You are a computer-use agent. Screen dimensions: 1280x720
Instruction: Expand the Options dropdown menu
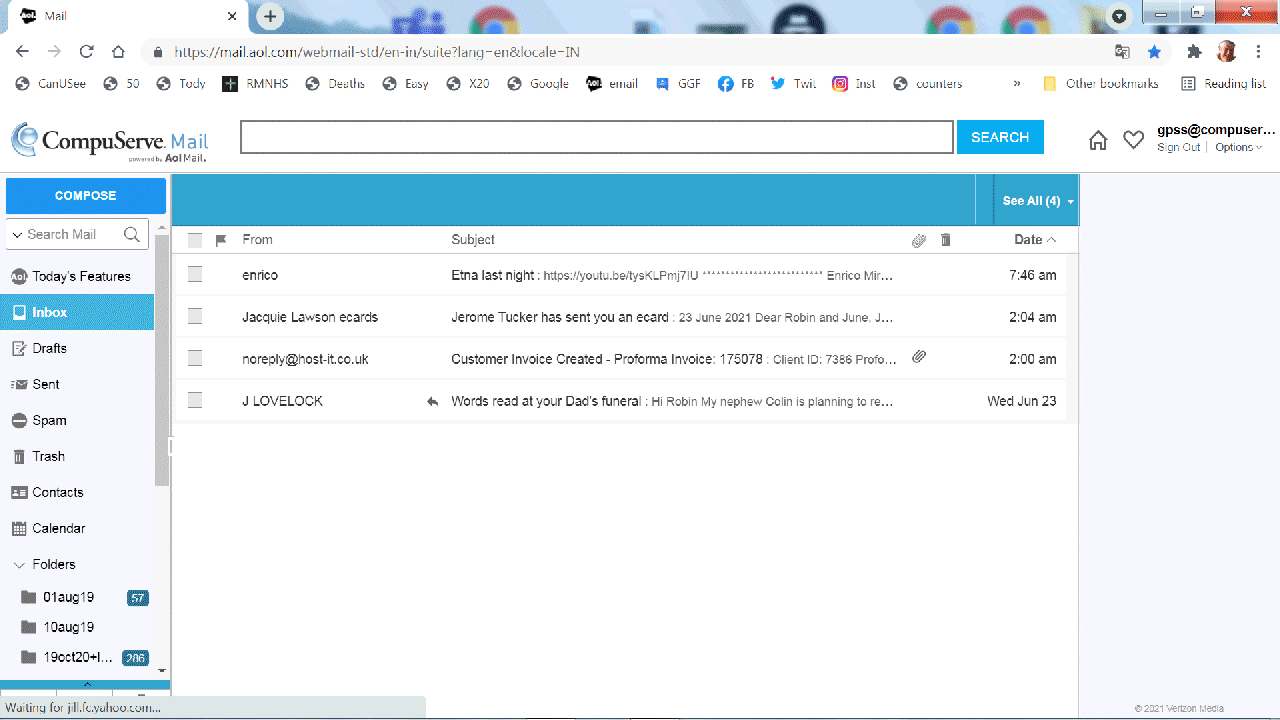(x=1239, y=147)
